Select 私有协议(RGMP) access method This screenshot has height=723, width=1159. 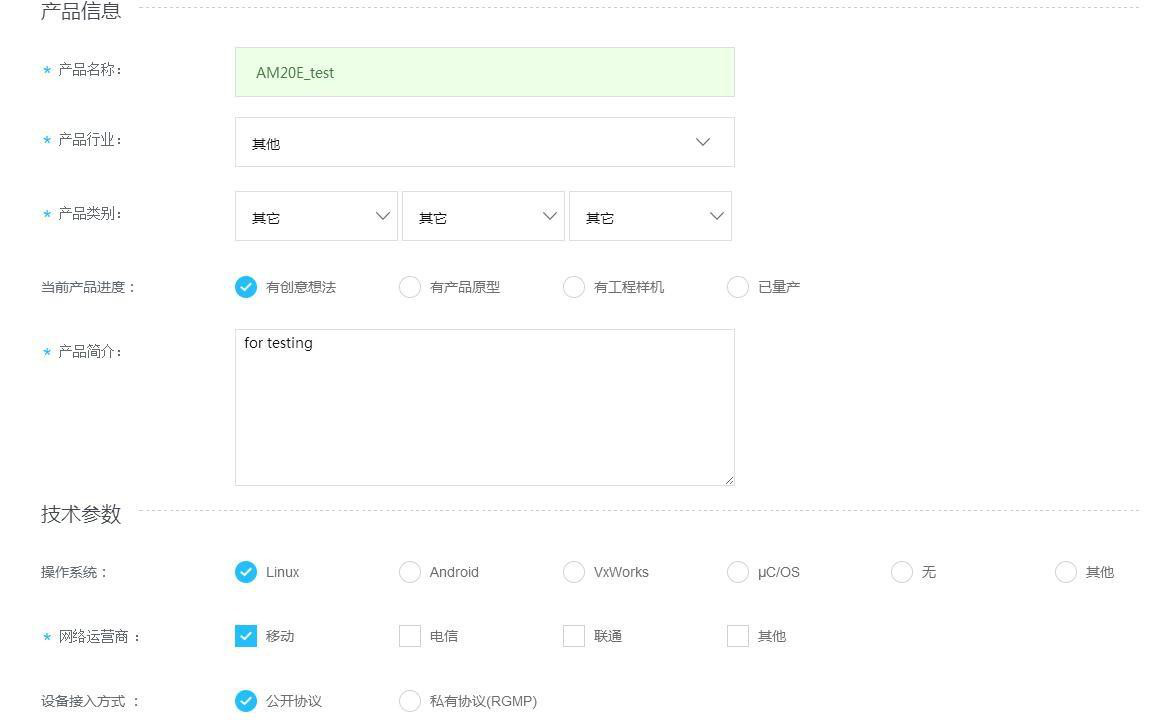tap(410, 701)
